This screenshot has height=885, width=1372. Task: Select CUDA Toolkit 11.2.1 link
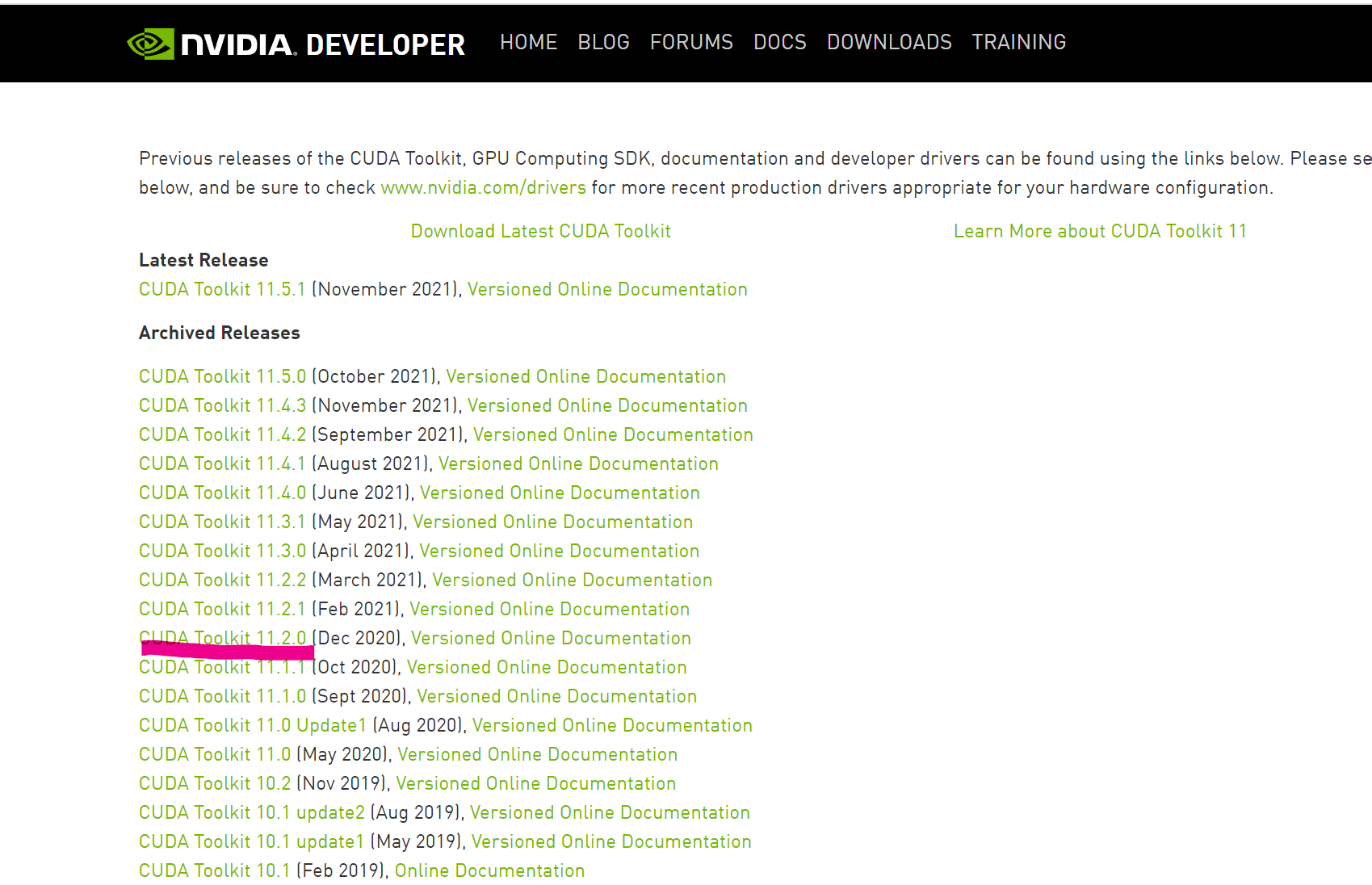[222, 609]
